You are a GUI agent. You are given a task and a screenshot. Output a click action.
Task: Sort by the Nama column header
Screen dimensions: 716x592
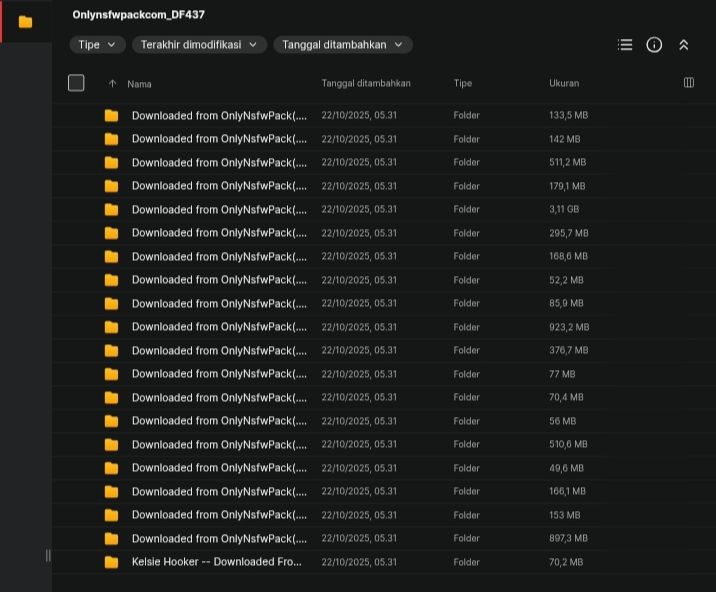tap(140, 84)
